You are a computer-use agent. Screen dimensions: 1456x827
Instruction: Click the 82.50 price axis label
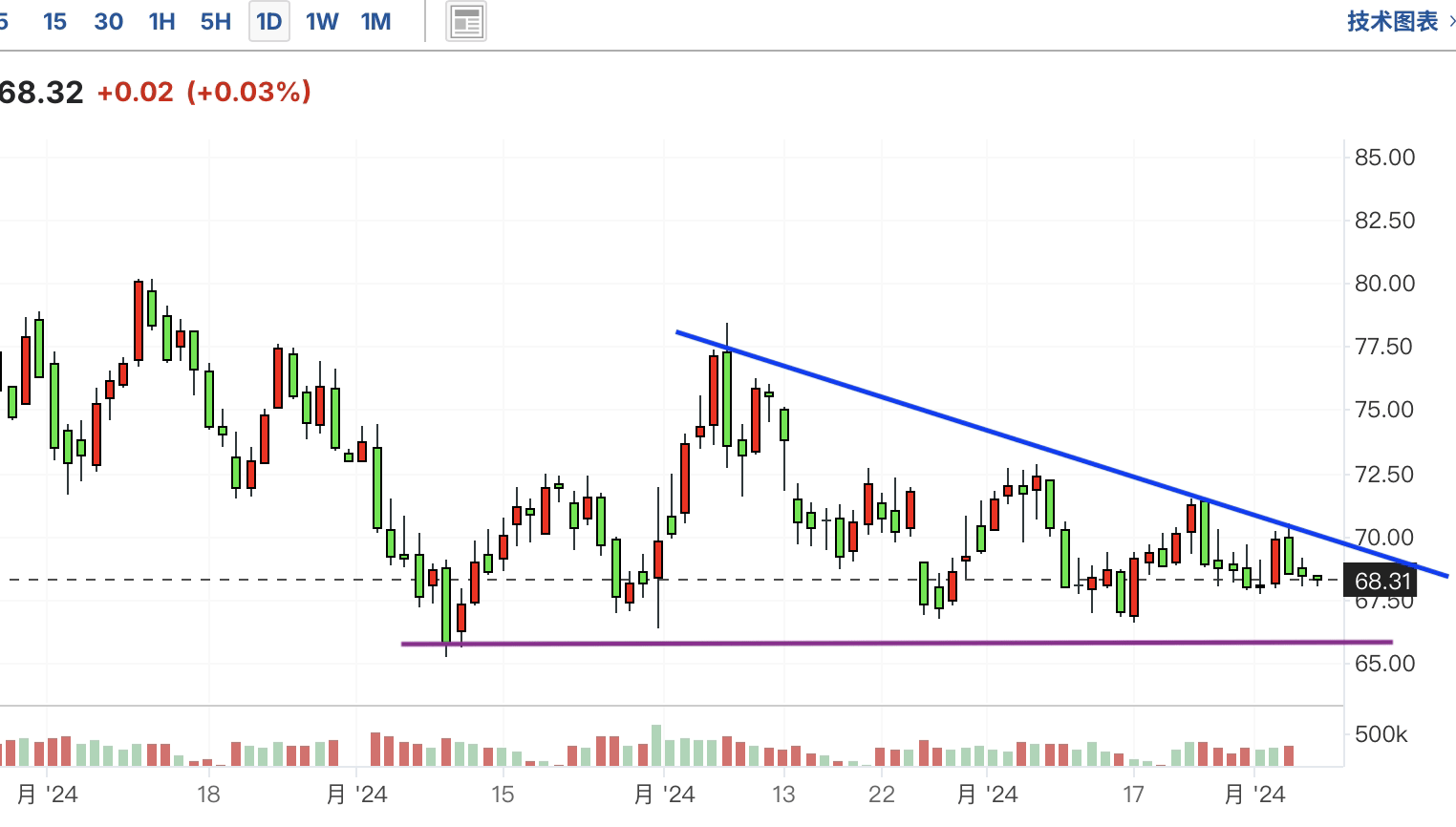coord(1384,221)
